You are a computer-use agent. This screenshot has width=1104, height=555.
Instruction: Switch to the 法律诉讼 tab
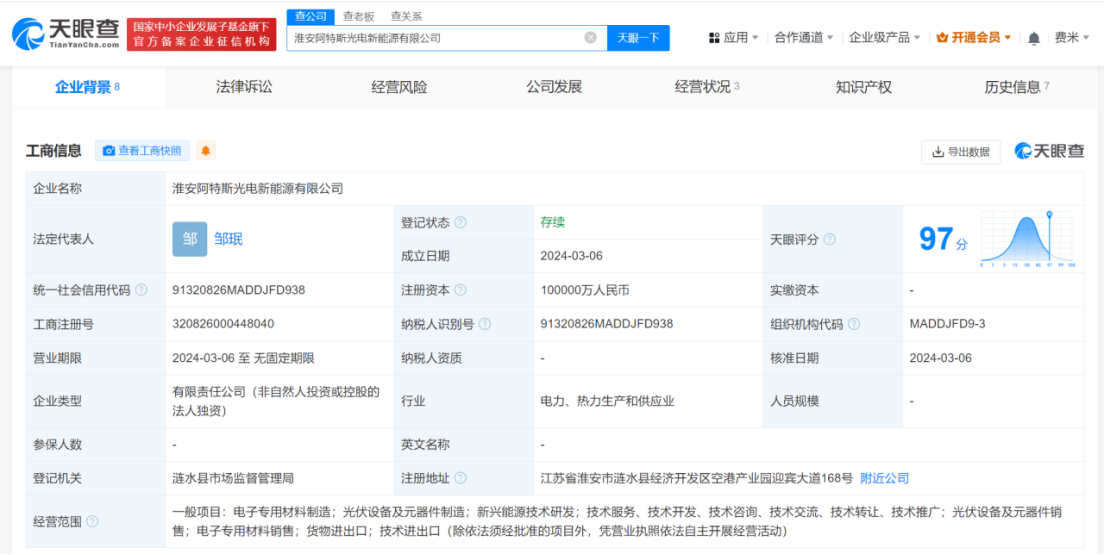[244, 87]
